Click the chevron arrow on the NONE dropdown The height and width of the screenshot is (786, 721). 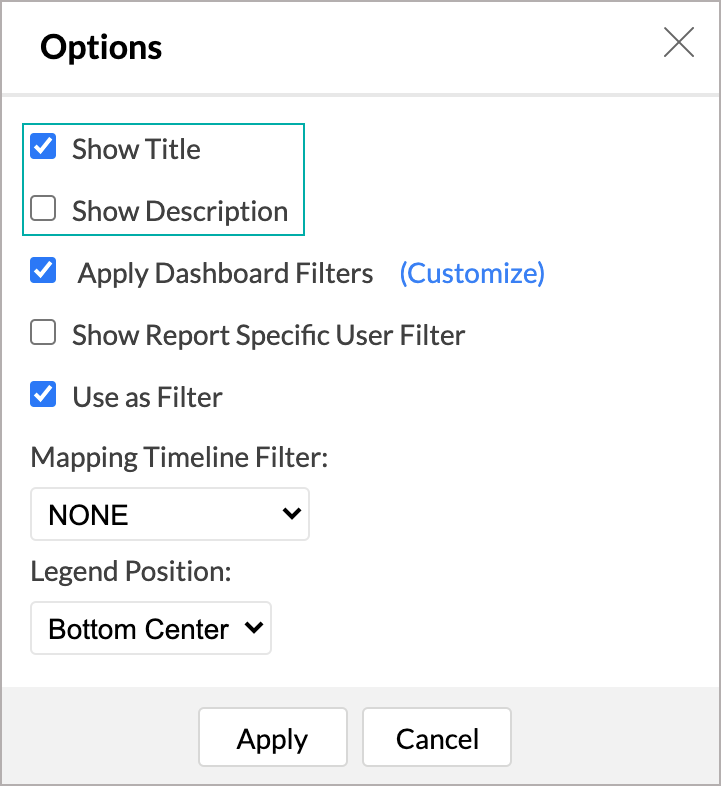[x=292, y=514]
